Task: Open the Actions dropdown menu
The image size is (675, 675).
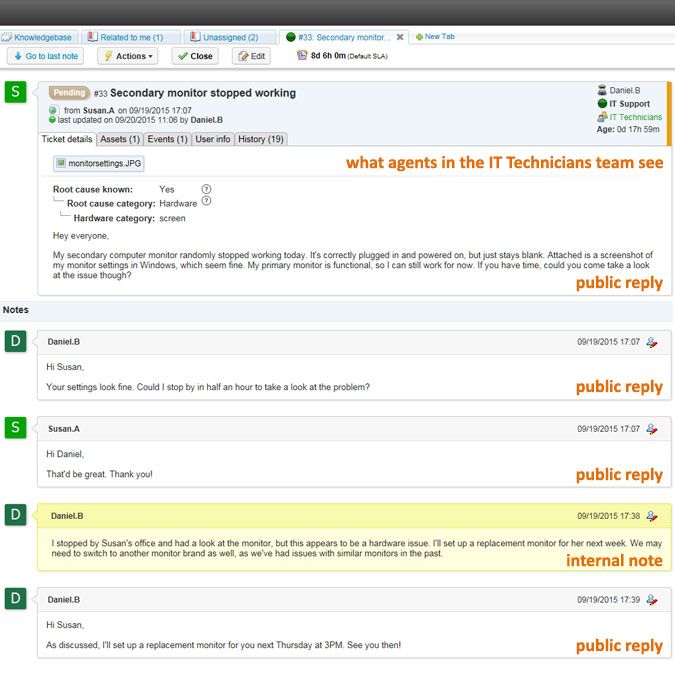Action: click(127, 56)
